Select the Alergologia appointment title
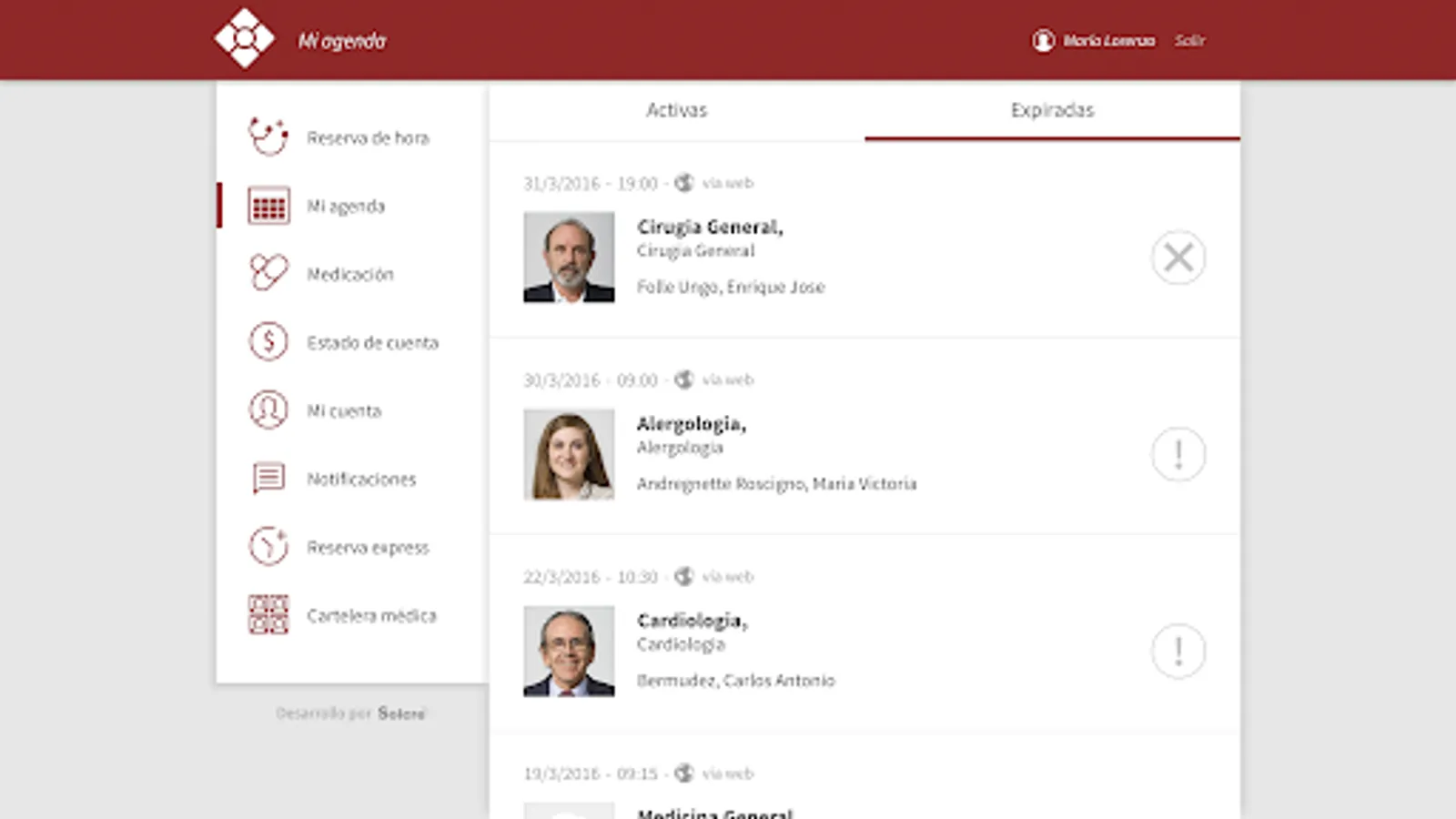 pyautogui.click(x=692, y=423)
